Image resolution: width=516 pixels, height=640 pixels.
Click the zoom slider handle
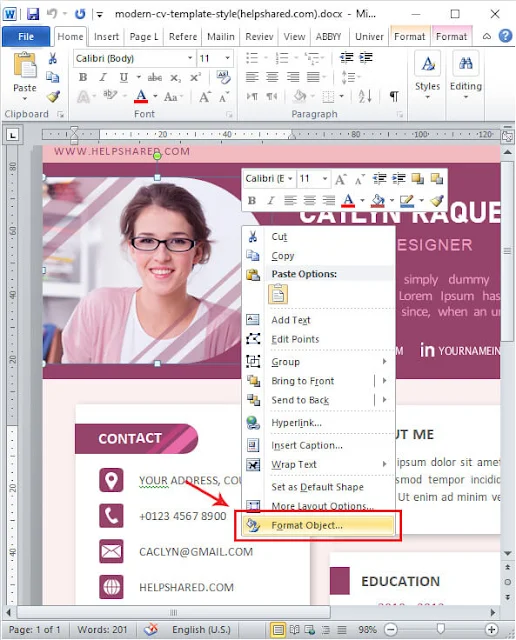pyautogui.click(x=440, y=628)
